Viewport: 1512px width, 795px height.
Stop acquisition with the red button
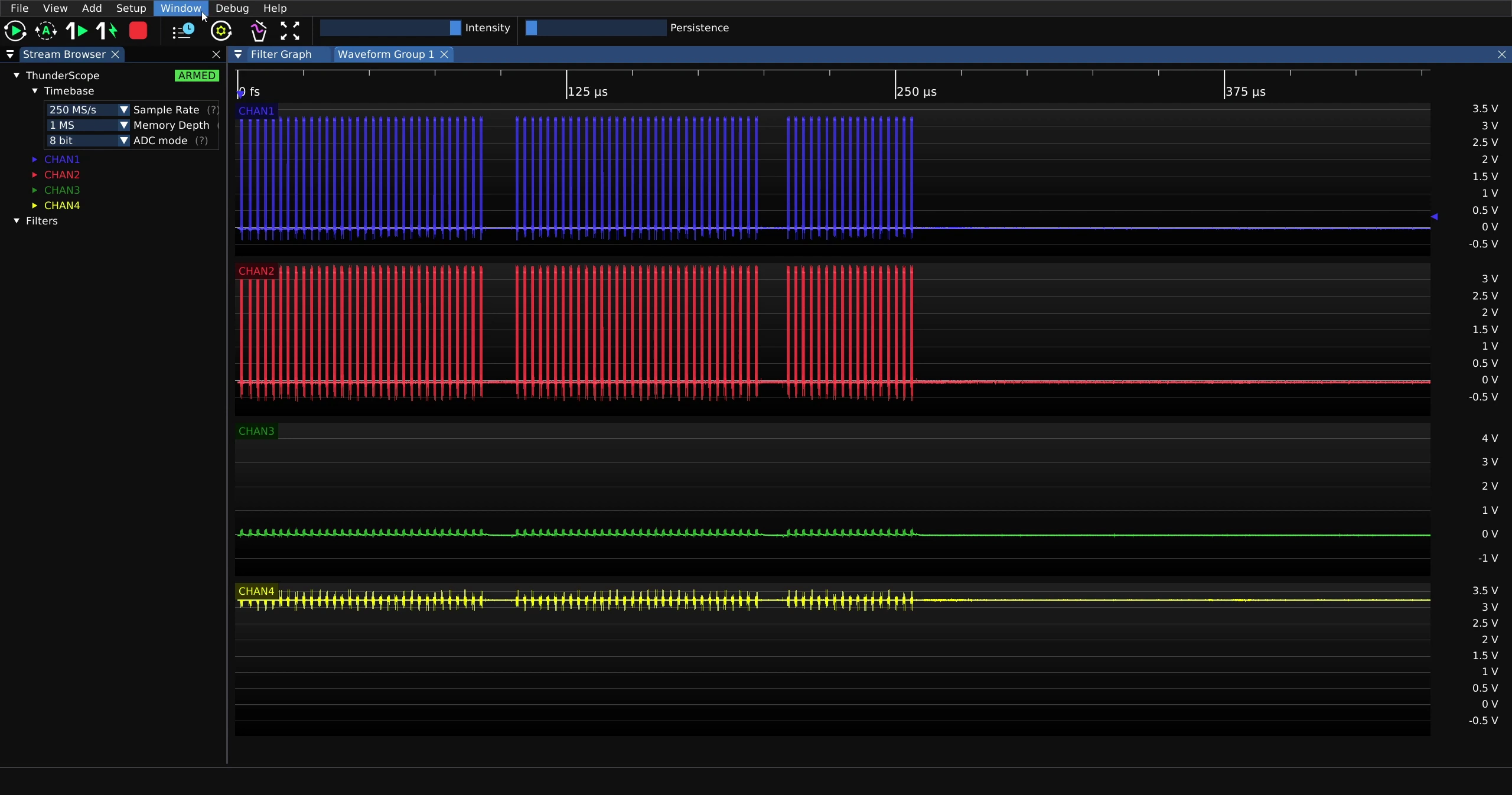pos(138,31)
